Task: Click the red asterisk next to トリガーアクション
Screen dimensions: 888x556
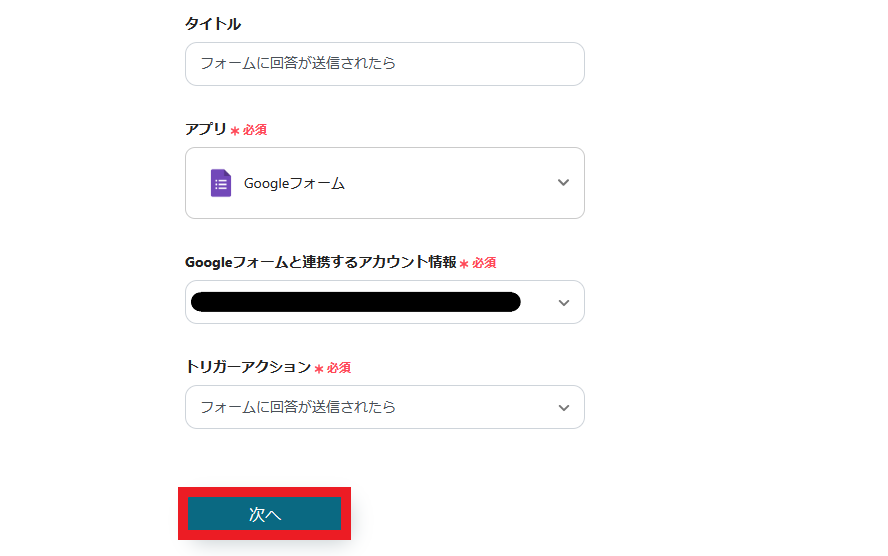Action: (319, 369)
